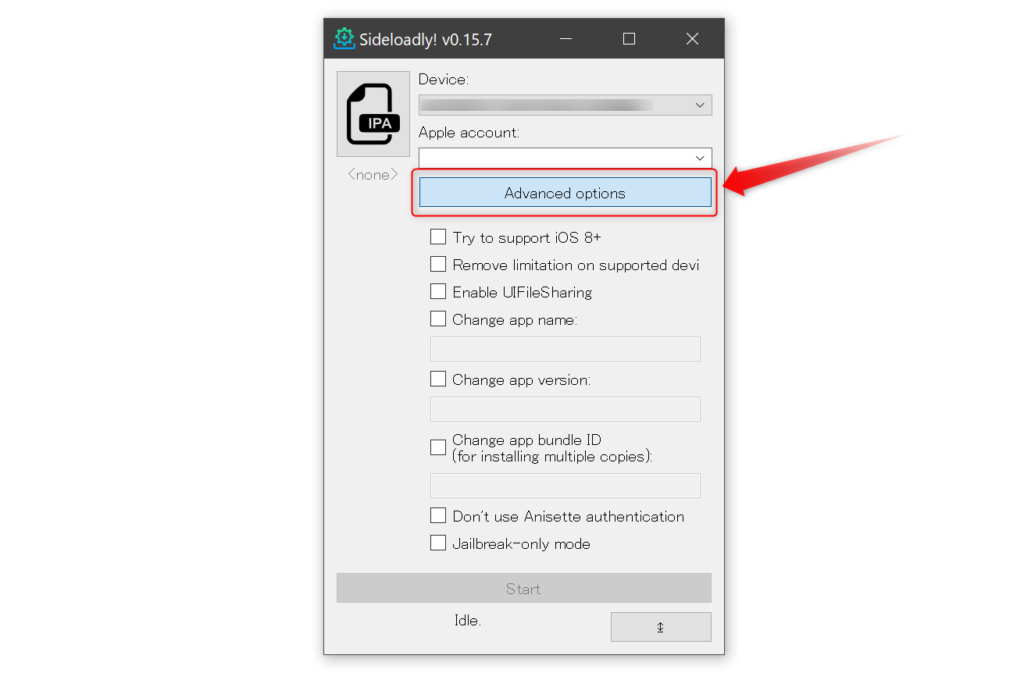Viewport: 1024px width, 673px height.
Task: Toggle Enable UIFileSharing checkbox
Action: (x=438, y=292)
